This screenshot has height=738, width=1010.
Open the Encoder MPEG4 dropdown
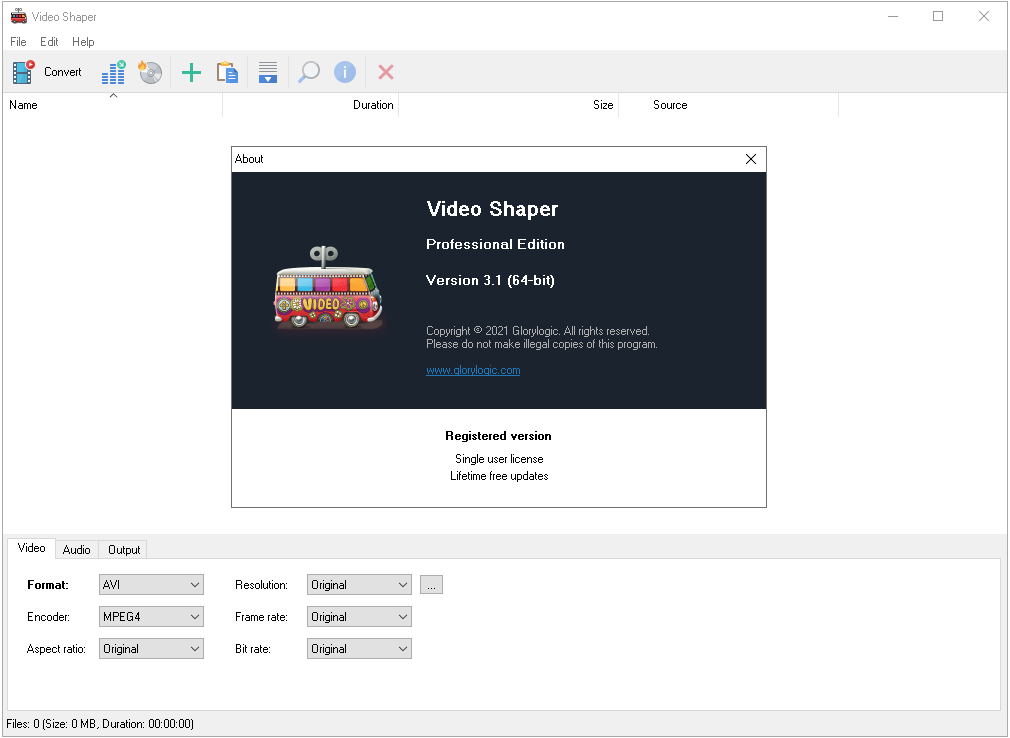(151, 617)
